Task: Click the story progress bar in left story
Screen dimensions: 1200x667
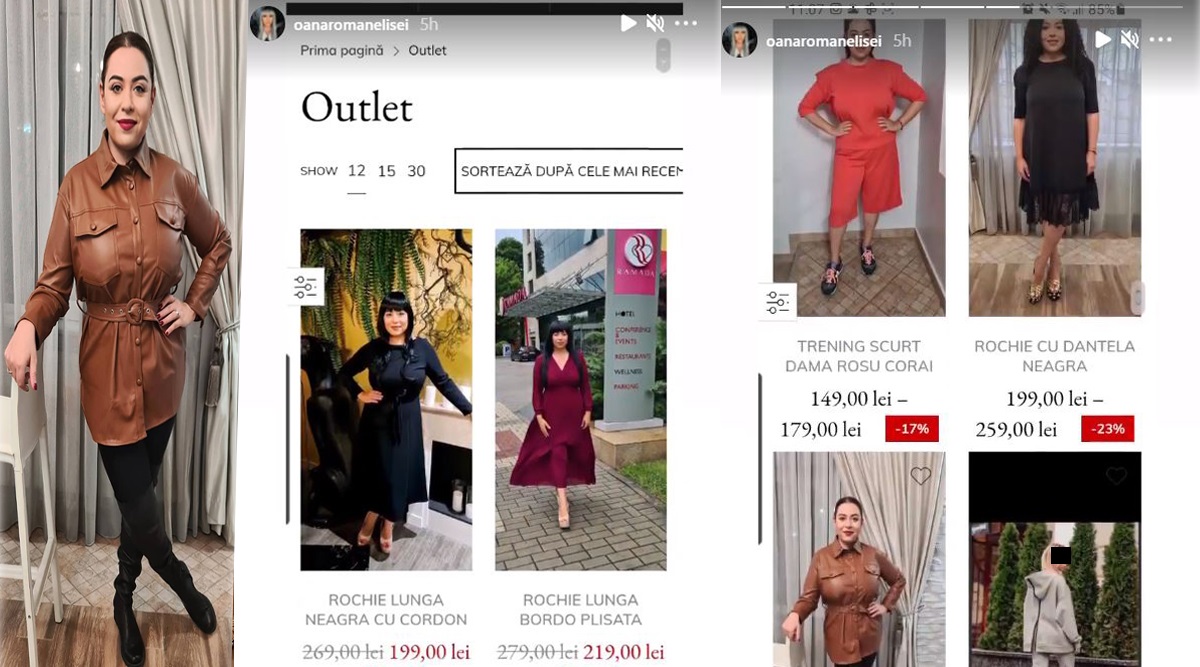Action: tap(484, 9)
